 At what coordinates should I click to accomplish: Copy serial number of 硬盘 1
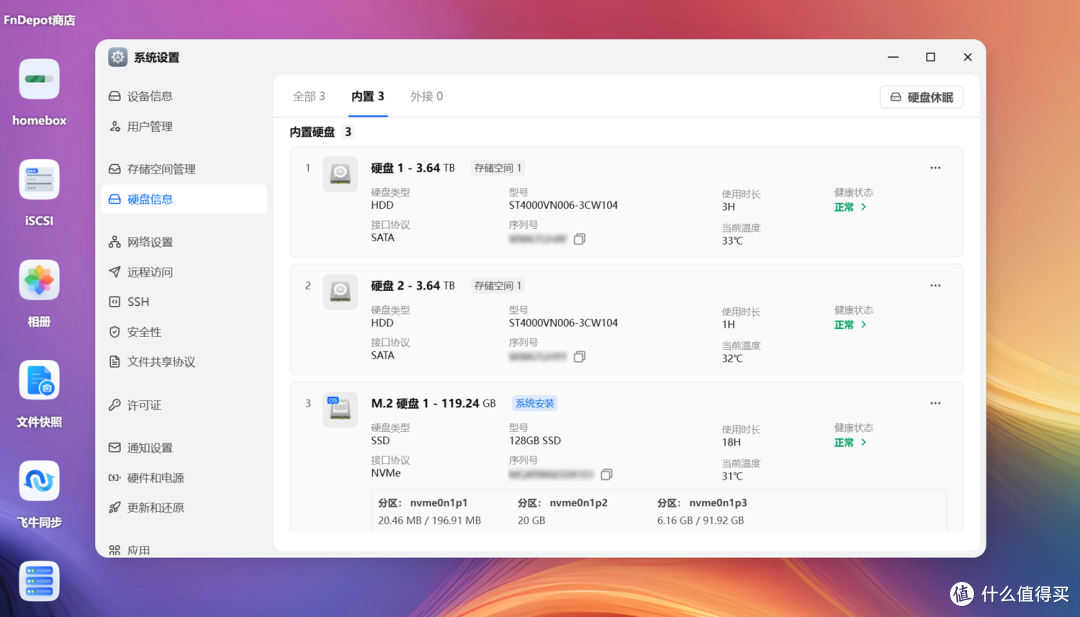tap(579, 239)
